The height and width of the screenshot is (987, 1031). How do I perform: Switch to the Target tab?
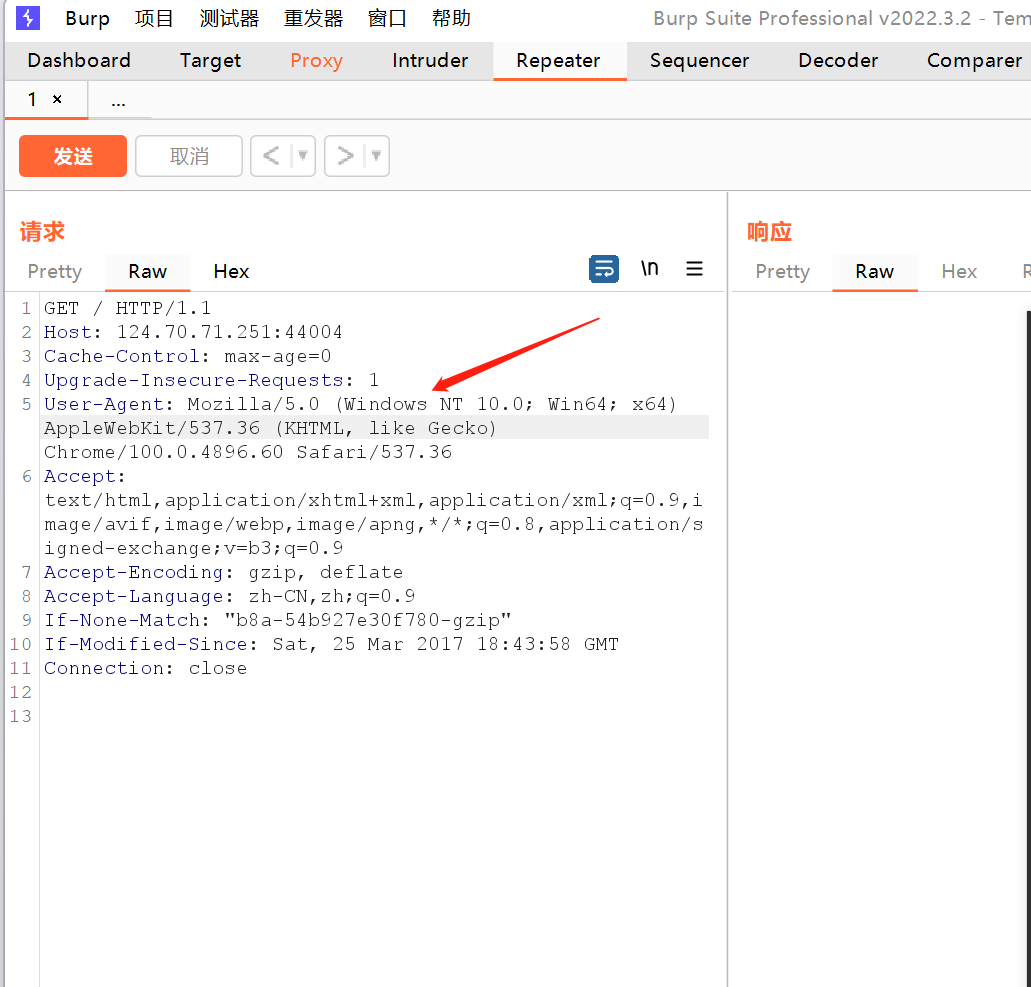tap(210, 60)
